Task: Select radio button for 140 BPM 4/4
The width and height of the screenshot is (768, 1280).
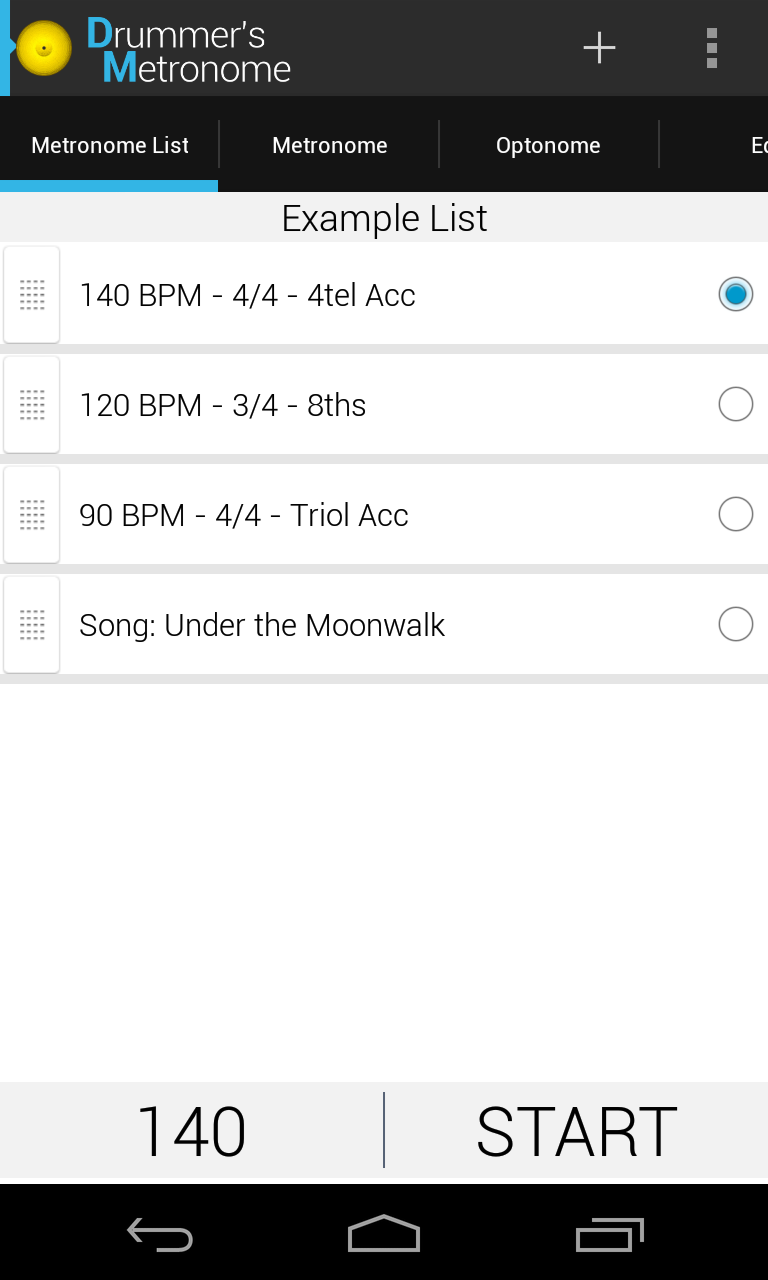Action: point(735,294)
